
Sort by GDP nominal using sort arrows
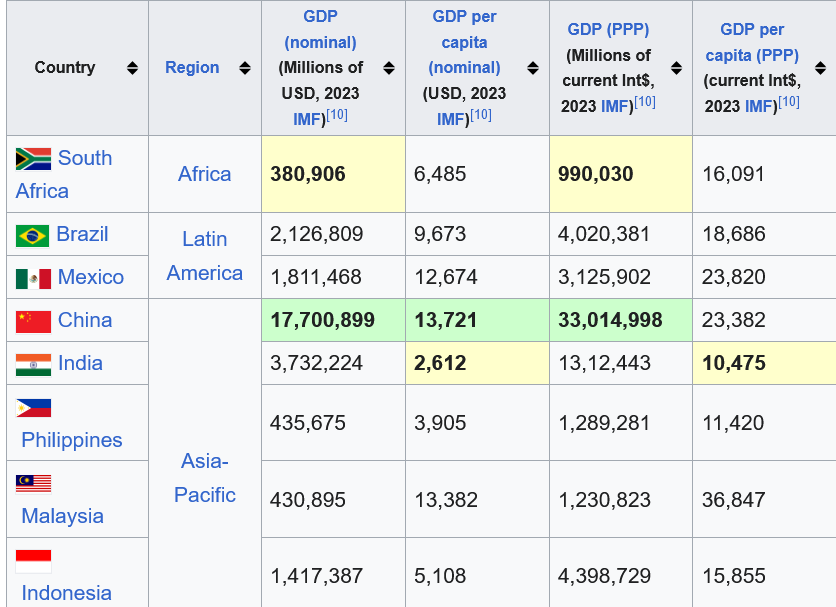389,68
